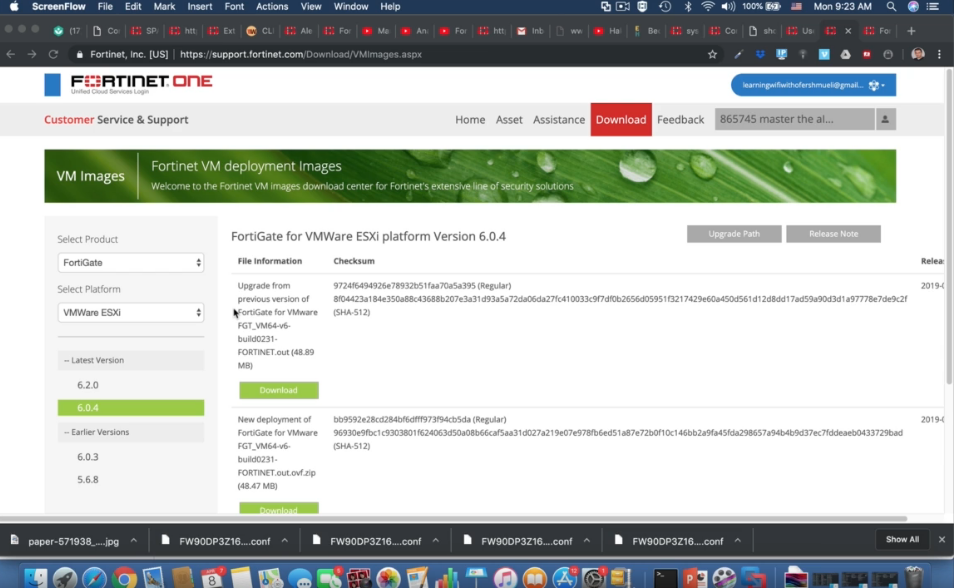
Task: Select version 6.2.0 in the sidebar
Action: [x=88, y=385]
